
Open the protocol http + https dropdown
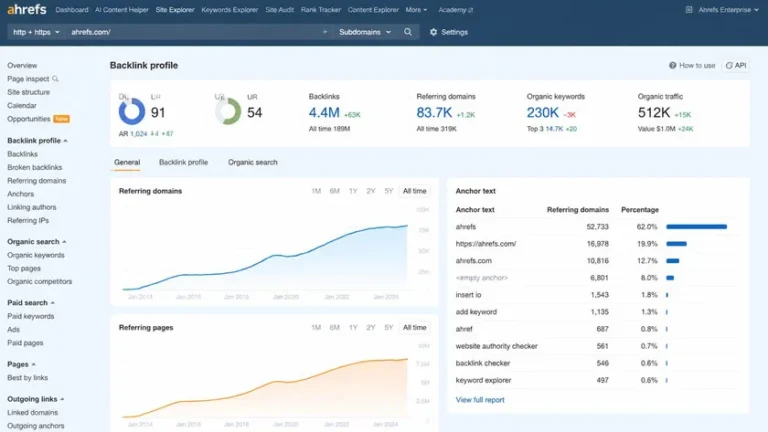pos(36,32)
